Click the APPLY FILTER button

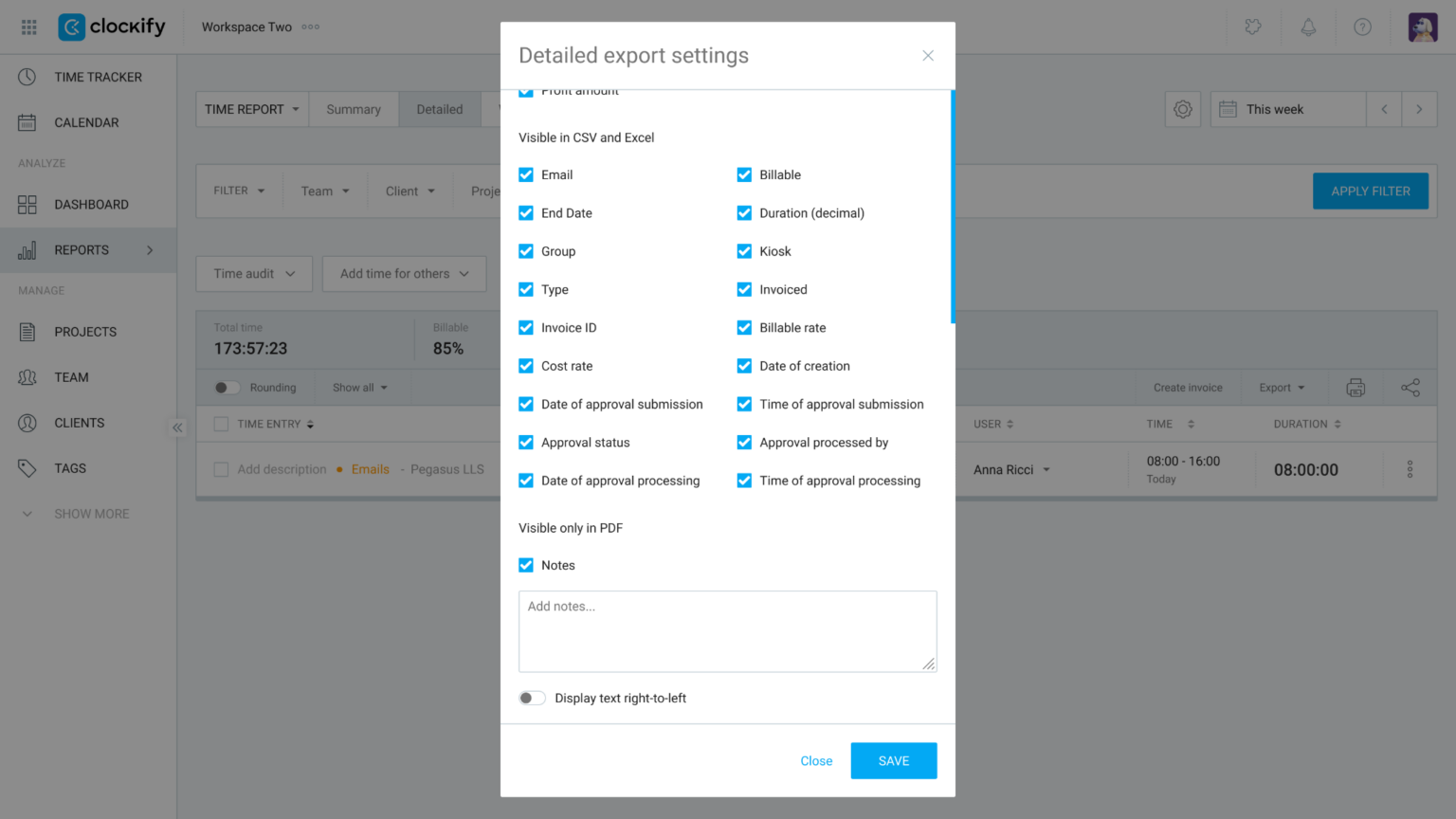1371,191
